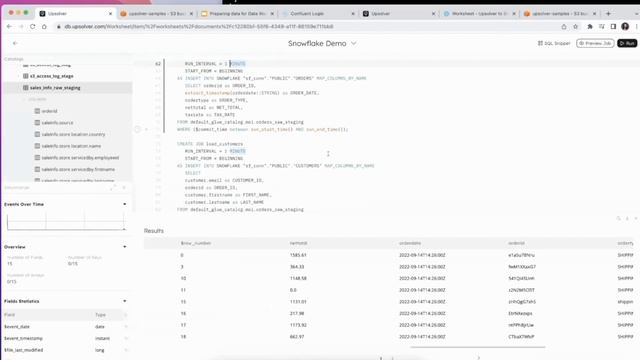Viewport: 640px width, 360px height.
Task: Click the browser back button
Action: (9, 27)
